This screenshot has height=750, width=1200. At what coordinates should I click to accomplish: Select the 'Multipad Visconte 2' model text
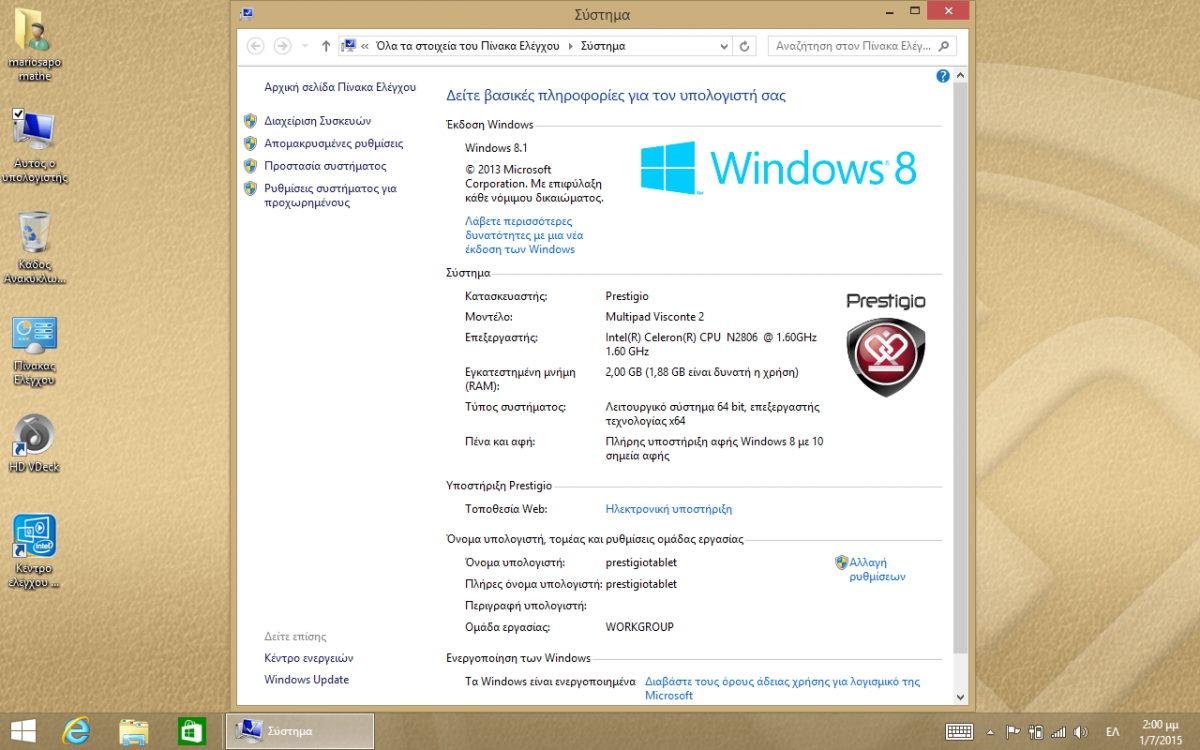655,316
